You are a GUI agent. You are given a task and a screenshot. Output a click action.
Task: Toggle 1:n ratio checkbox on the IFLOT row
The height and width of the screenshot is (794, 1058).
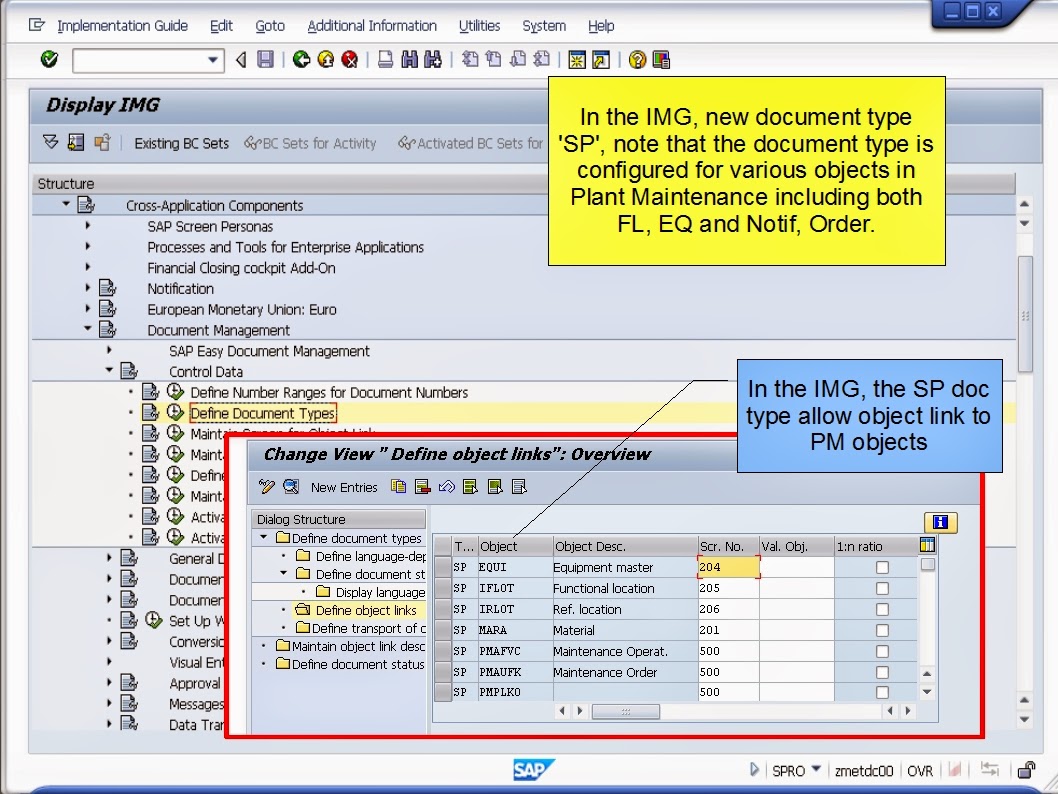883,588
